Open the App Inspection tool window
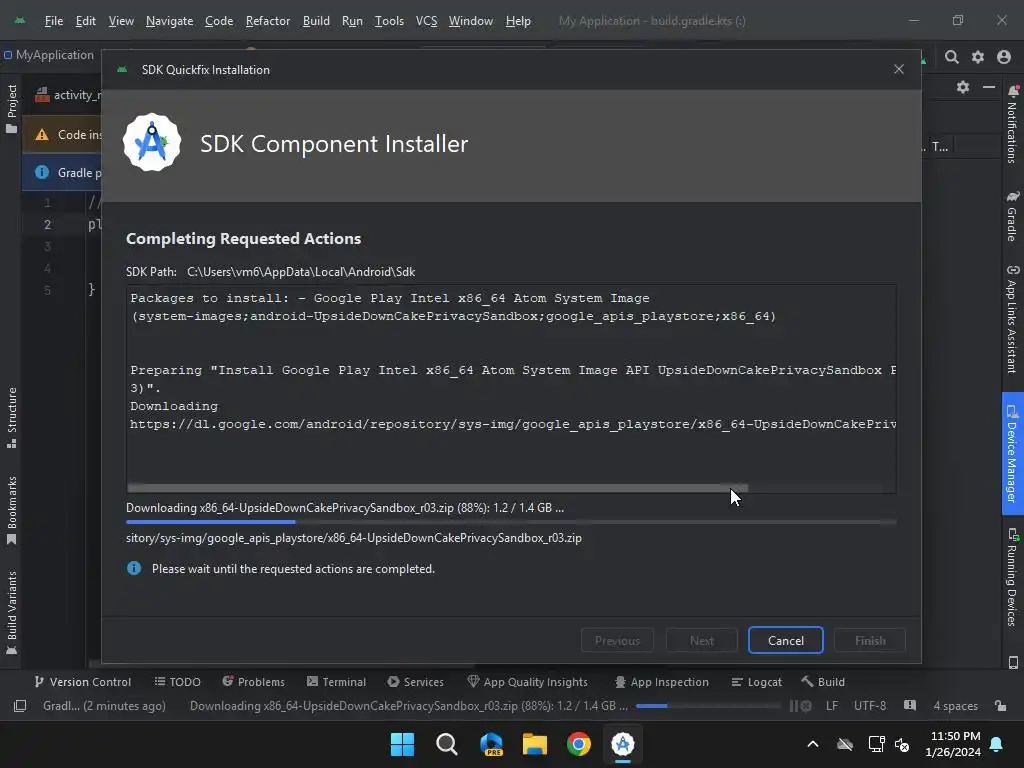The width and height of the screenshot is (1024, 768). click(x=662, y=682)
